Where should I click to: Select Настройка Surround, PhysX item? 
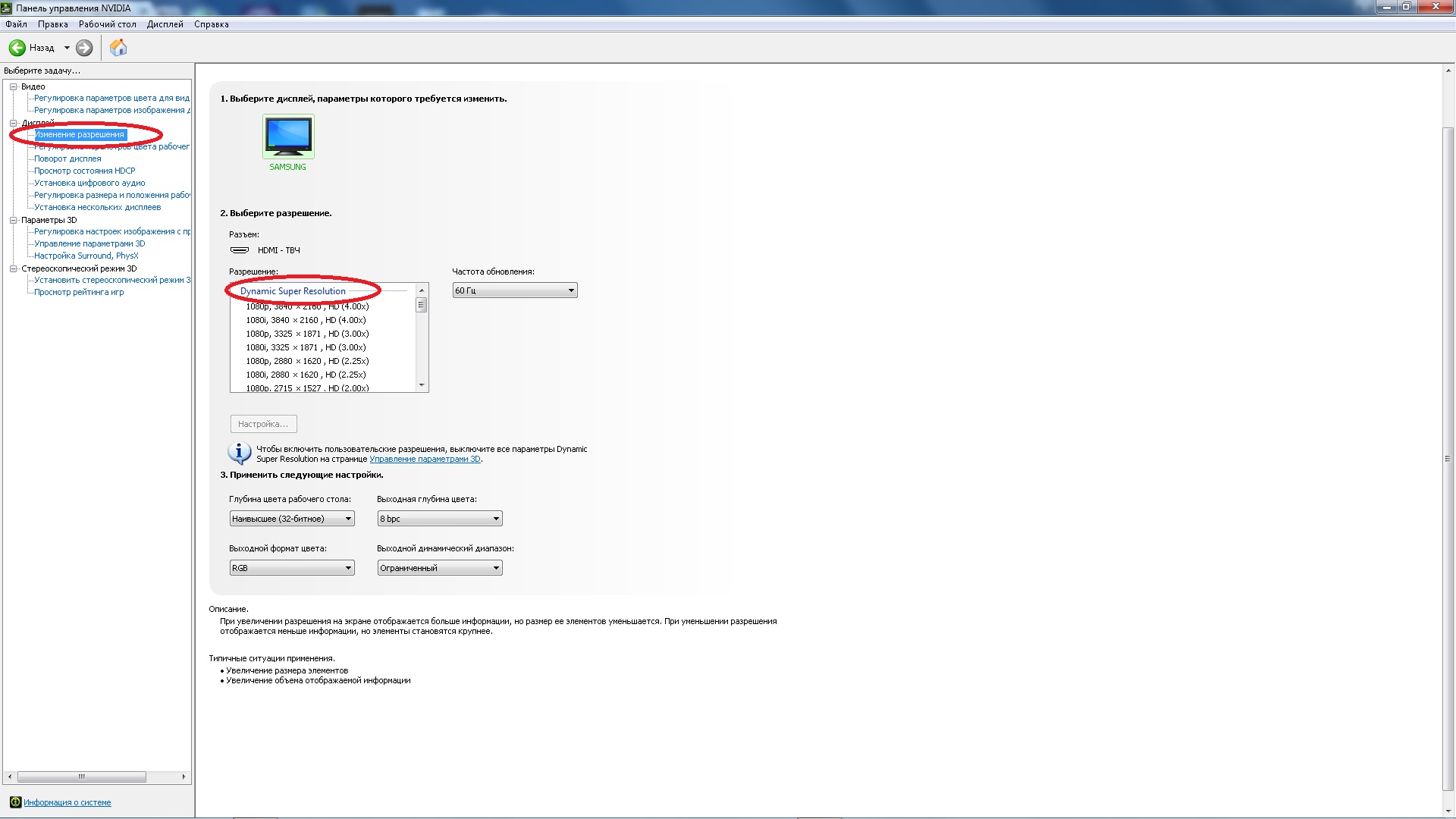coord(86,256)
